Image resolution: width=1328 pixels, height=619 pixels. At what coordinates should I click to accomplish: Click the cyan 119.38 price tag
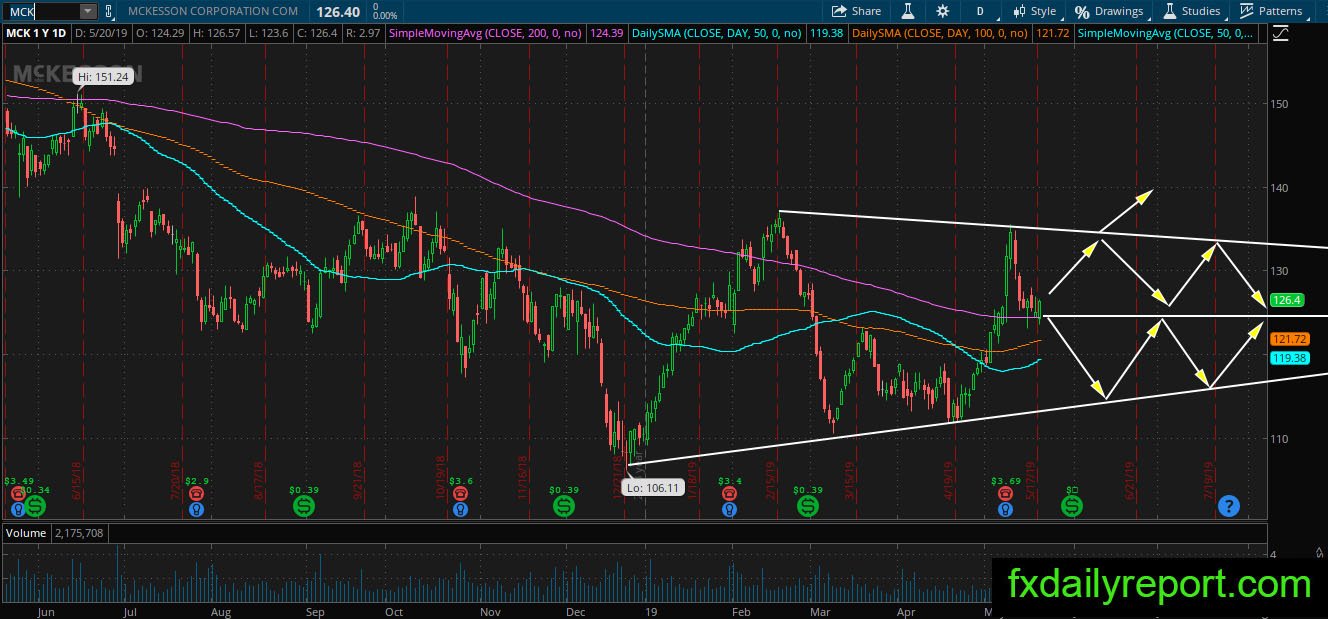[1289, 357]
